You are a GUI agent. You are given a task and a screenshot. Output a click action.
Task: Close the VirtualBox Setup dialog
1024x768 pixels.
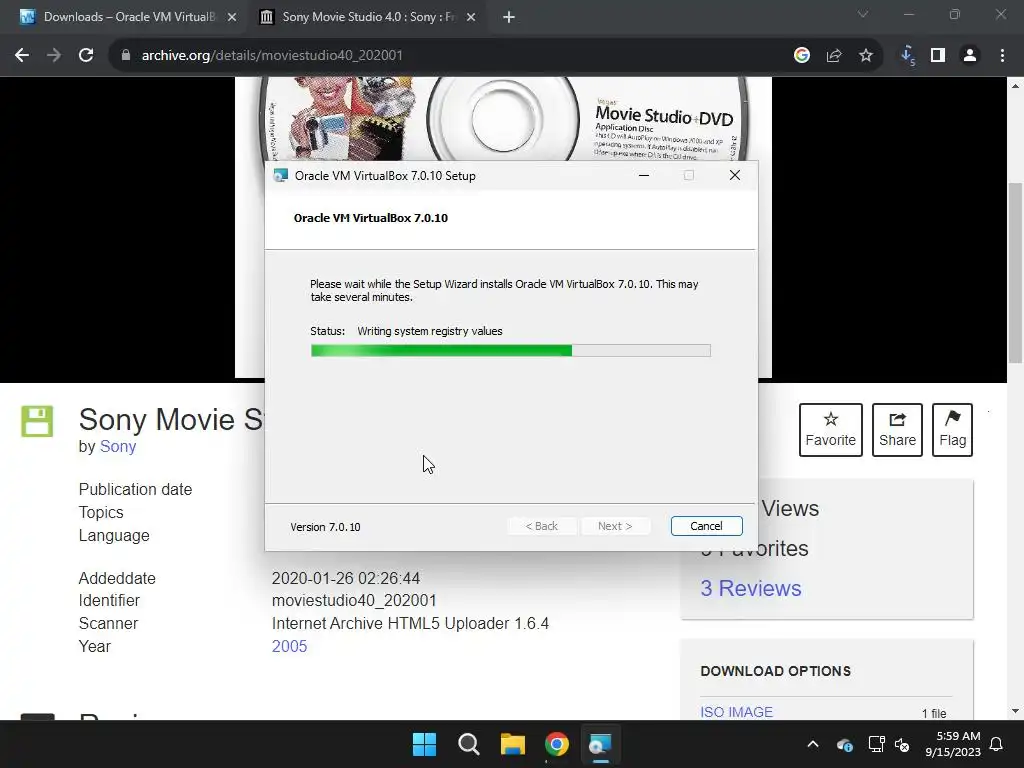[x=735, y=175]
